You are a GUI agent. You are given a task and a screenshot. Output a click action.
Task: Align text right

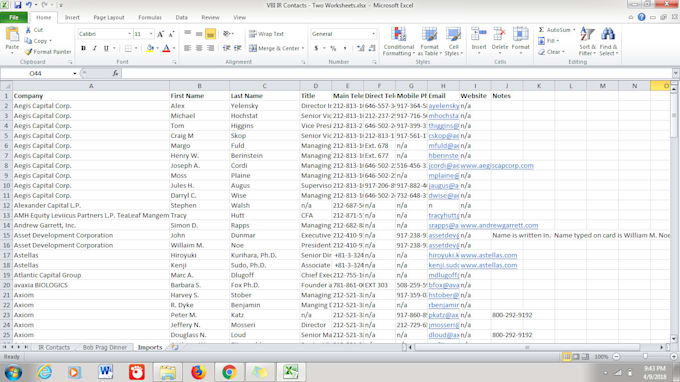(x=210, y=48)
